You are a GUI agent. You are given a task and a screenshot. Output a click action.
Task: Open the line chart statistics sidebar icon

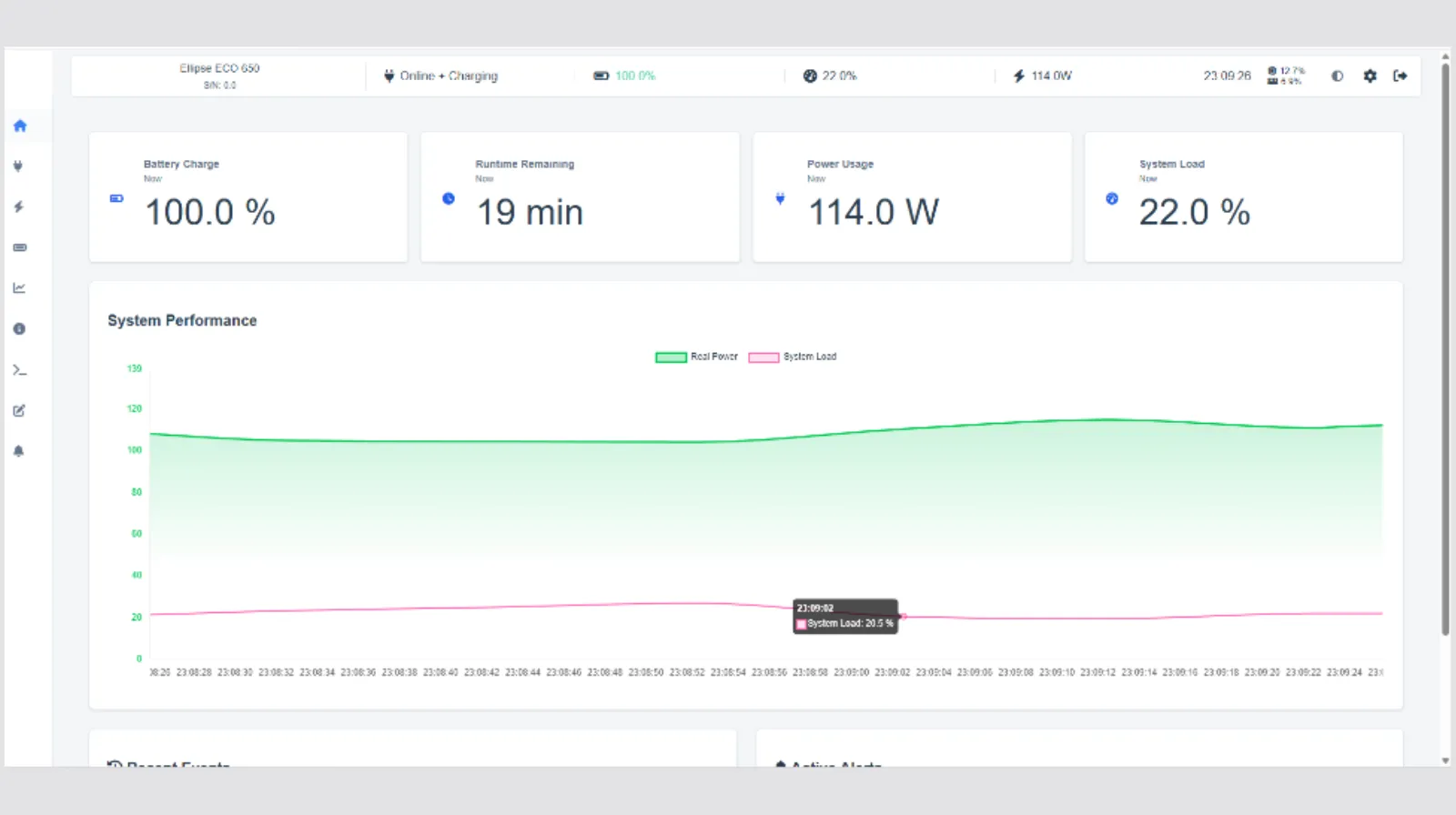[x=19, y=288]
